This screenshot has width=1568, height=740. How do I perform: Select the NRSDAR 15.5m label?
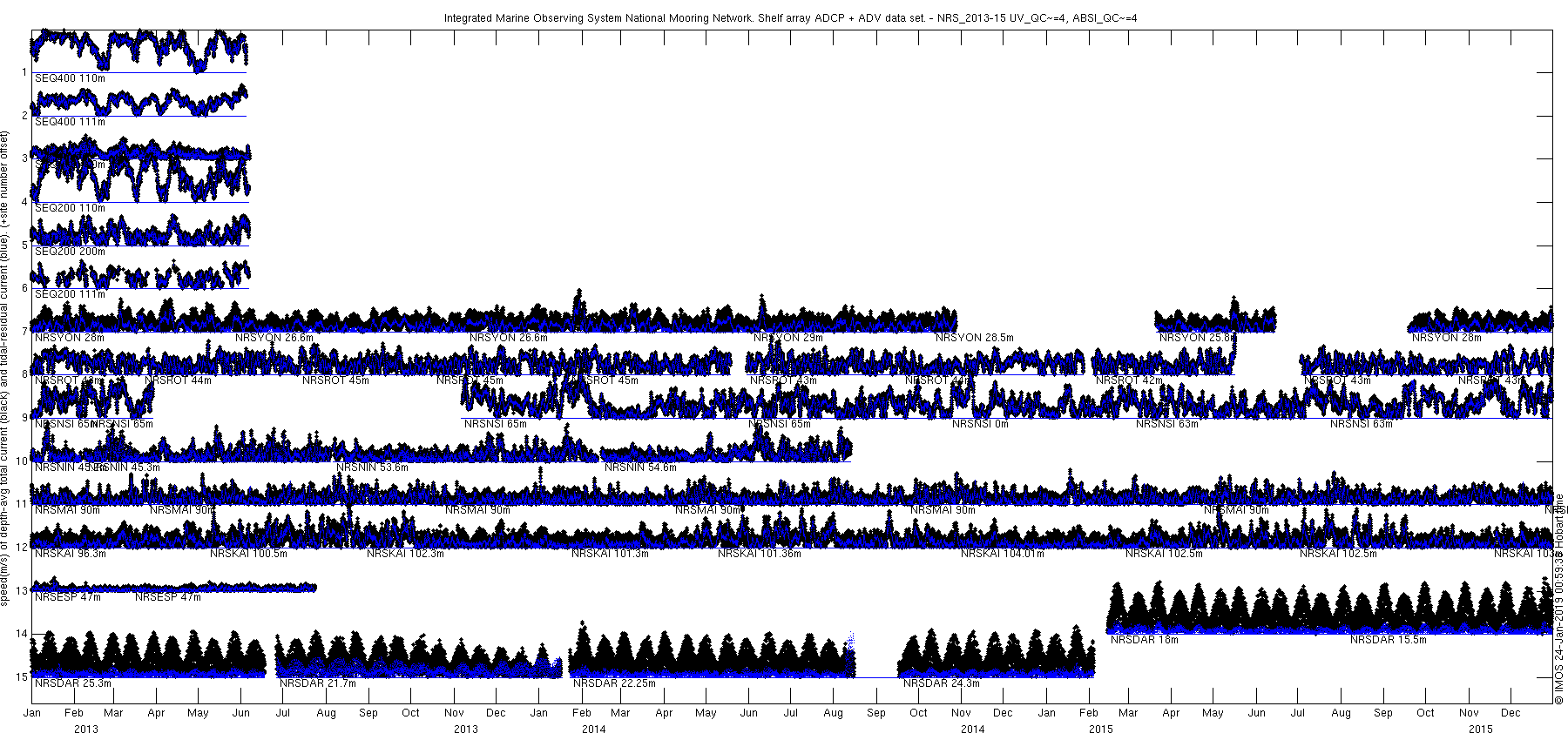tap(1389, 640)
